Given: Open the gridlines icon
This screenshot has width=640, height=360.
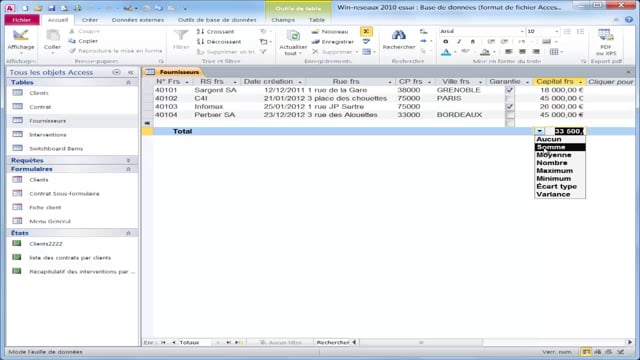Looking at the screenshot, I should click(554, 52).
